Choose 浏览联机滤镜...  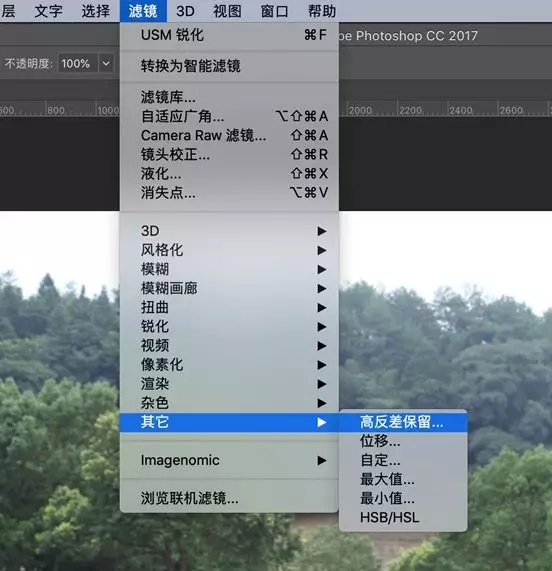229,498
